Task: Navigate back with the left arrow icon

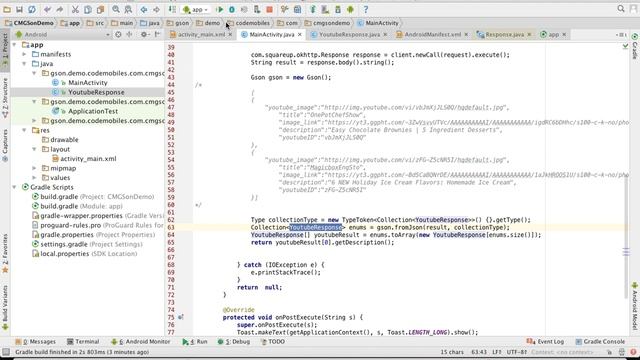Action: click(144, 9)
